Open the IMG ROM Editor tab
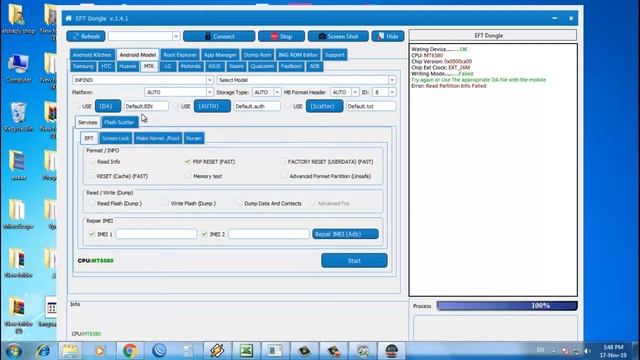 [298, 55]
